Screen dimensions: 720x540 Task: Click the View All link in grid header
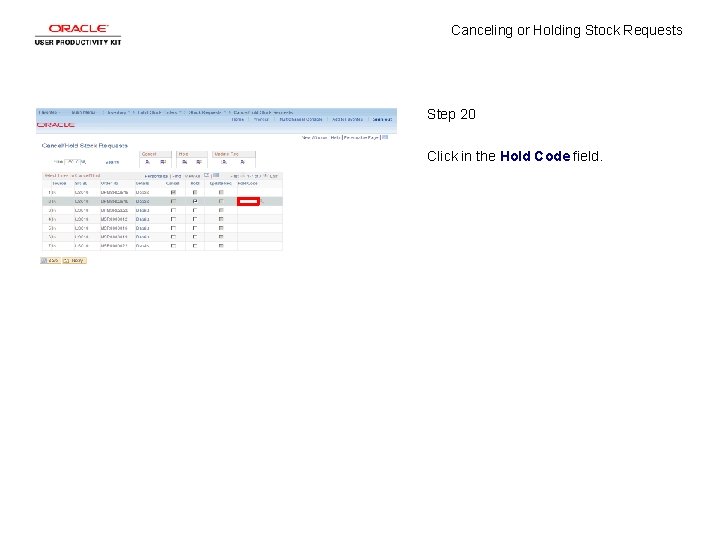192,176
